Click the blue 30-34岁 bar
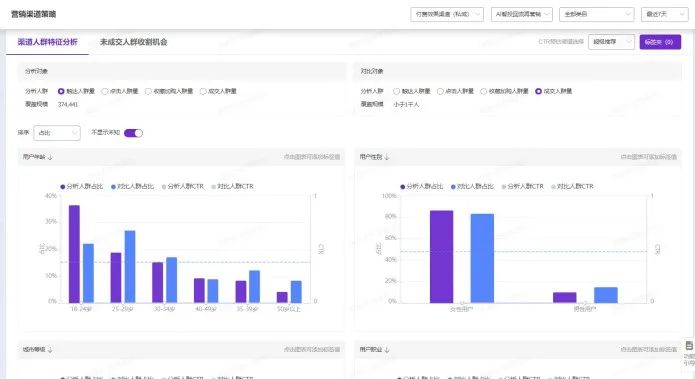 [172, 280]
